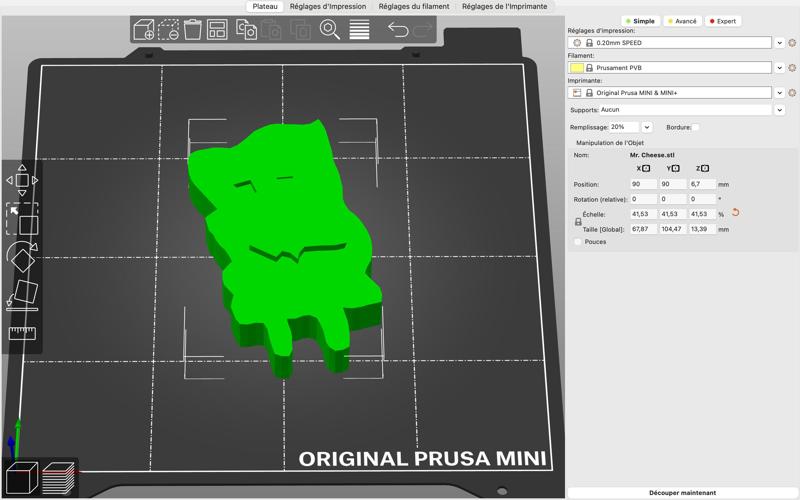Open the Supports Aucun dropdown
Image resolution: width=800 pixels, height=500 pixels.
(779, 110)
